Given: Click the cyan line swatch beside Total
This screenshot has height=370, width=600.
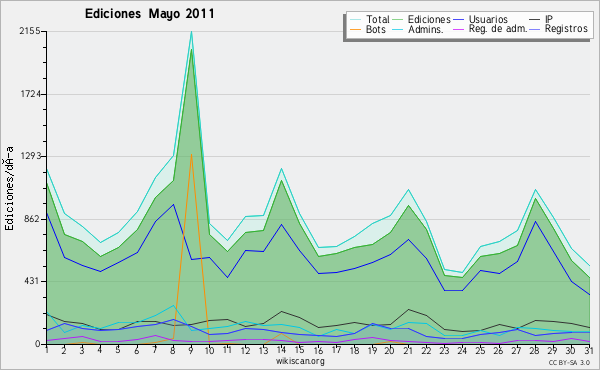Looking at the screenshot, I should (x=355, y=20).
